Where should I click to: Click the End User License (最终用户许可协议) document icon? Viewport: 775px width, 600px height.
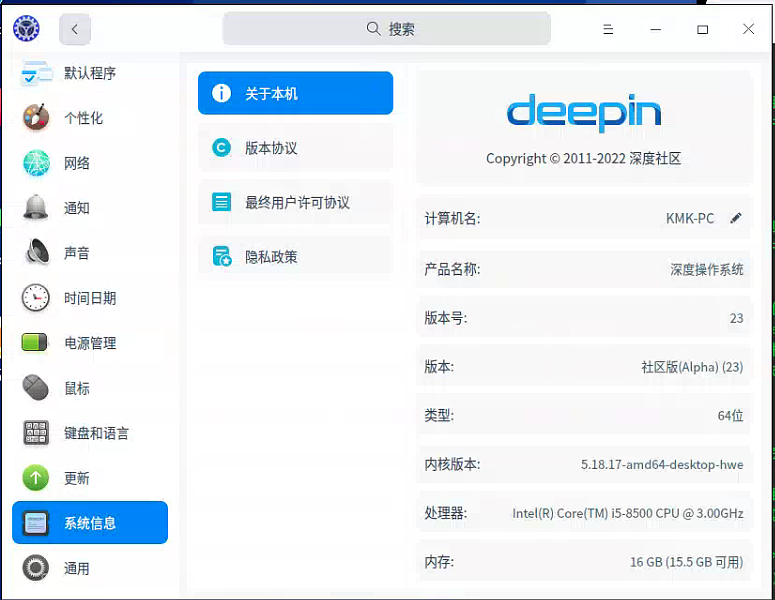click(221, 202)
